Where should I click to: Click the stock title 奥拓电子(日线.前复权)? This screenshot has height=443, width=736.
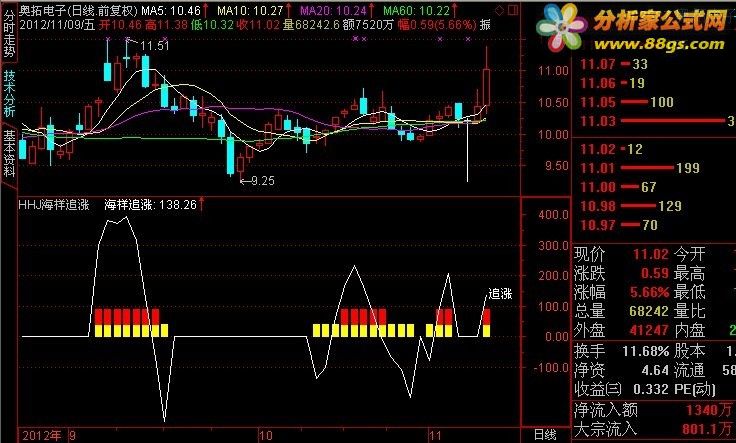(79, 10)
